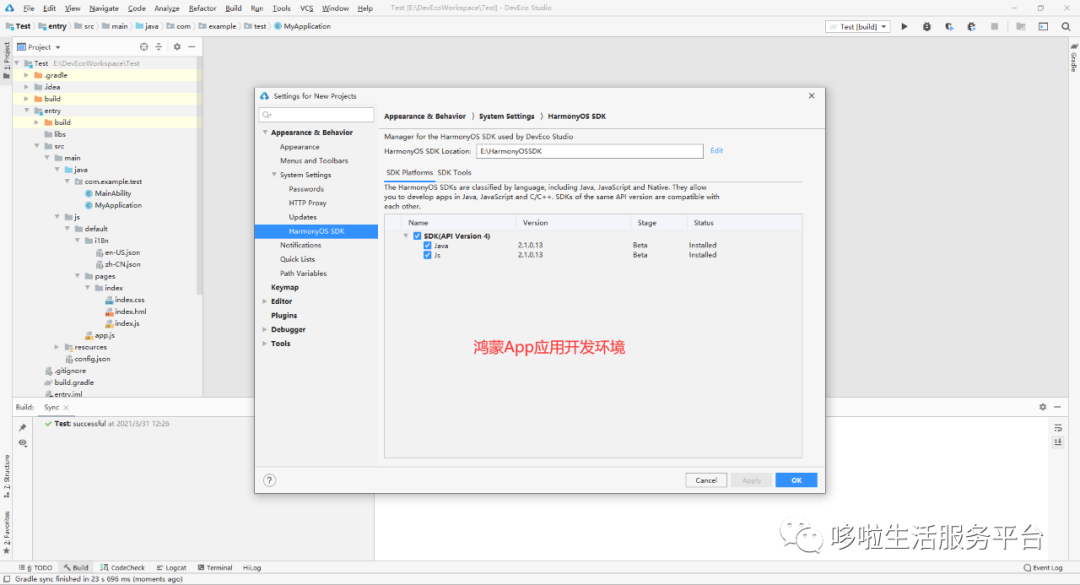Open the HiLog tool window tab

[x=251, y=568]
